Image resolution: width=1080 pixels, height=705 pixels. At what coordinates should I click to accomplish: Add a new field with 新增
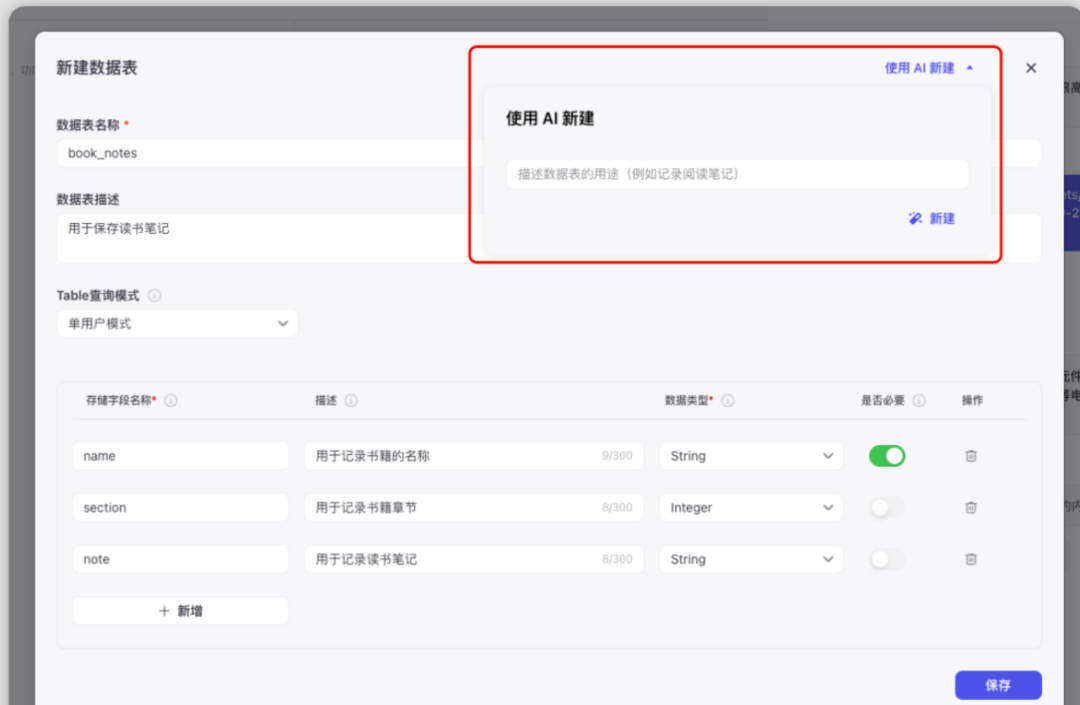pos(180,611)
